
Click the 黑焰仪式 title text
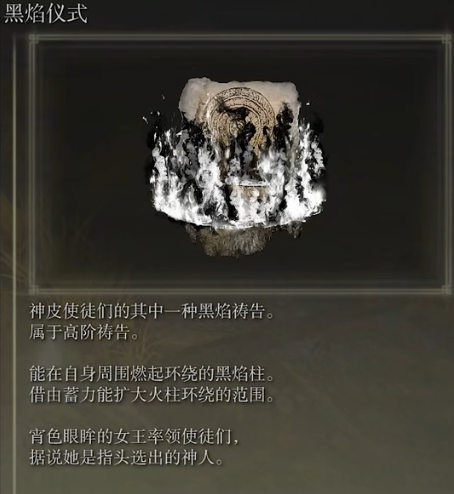point(46,13)
